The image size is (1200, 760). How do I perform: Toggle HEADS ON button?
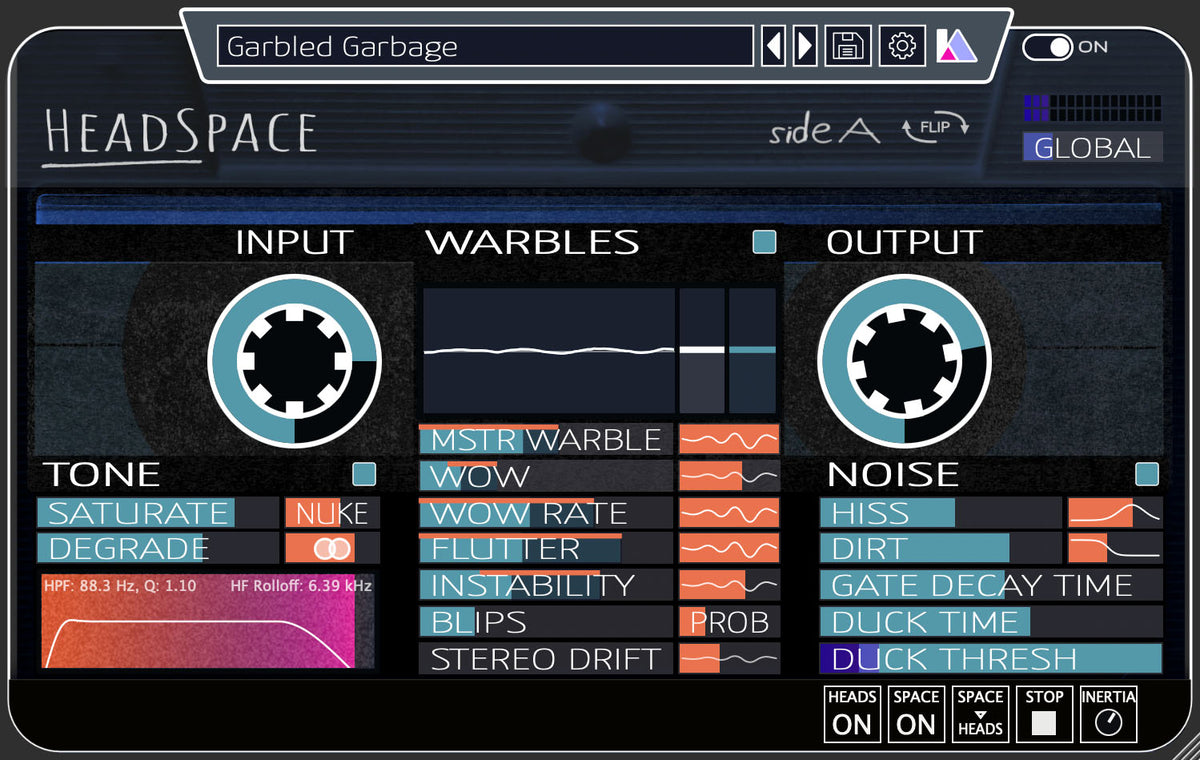852,714
